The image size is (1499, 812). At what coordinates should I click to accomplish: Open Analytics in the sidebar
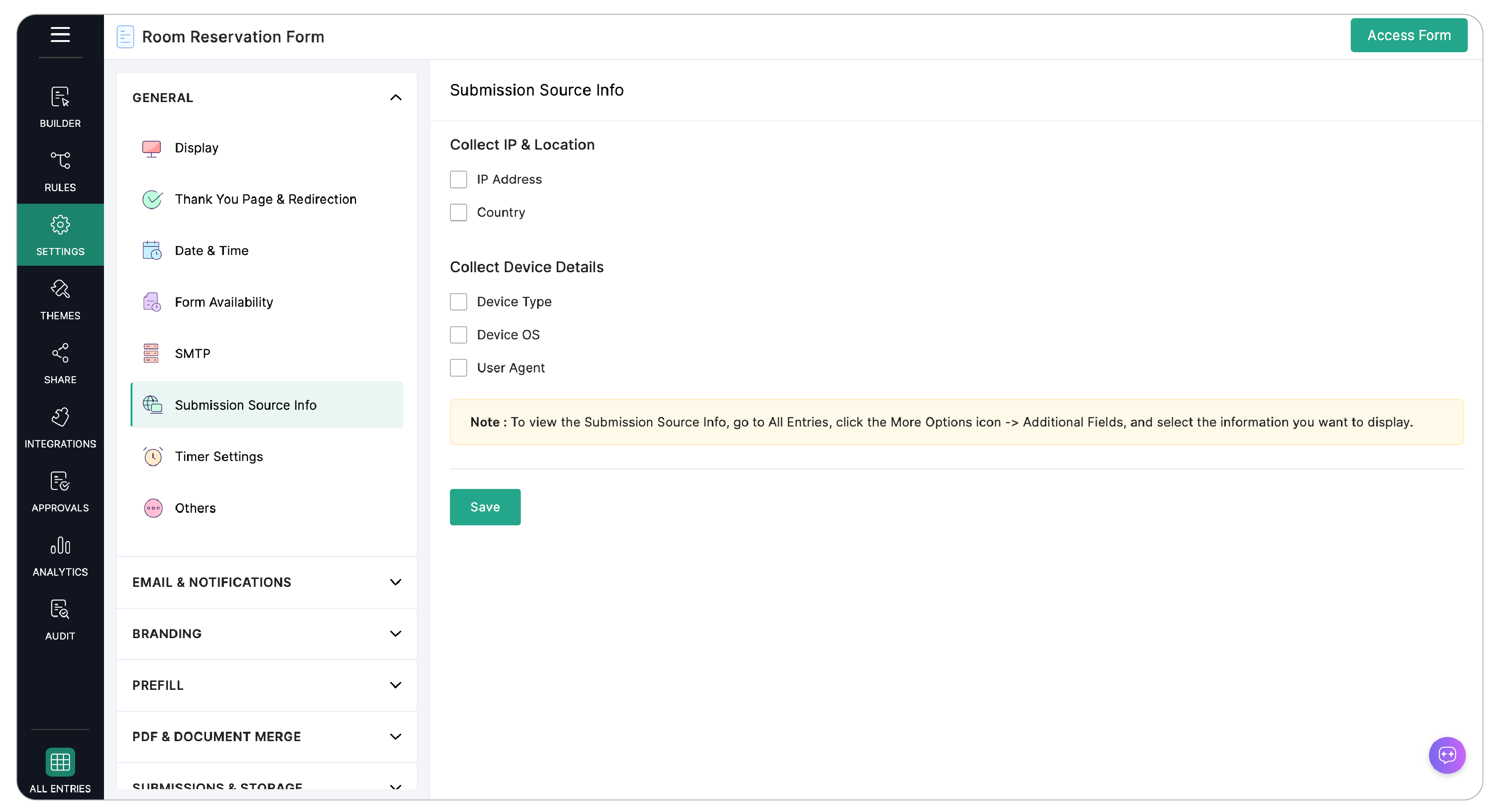pyautogui.click(x=60, y=556)
